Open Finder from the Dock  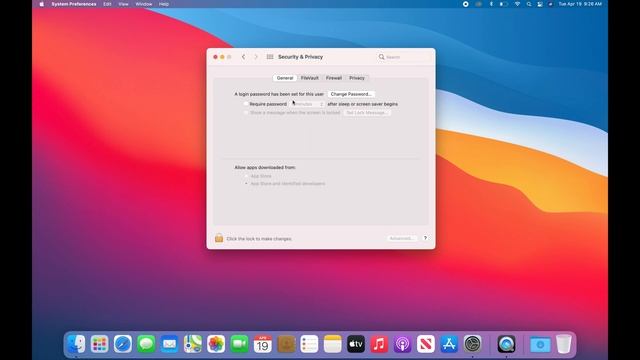(76, 344)
